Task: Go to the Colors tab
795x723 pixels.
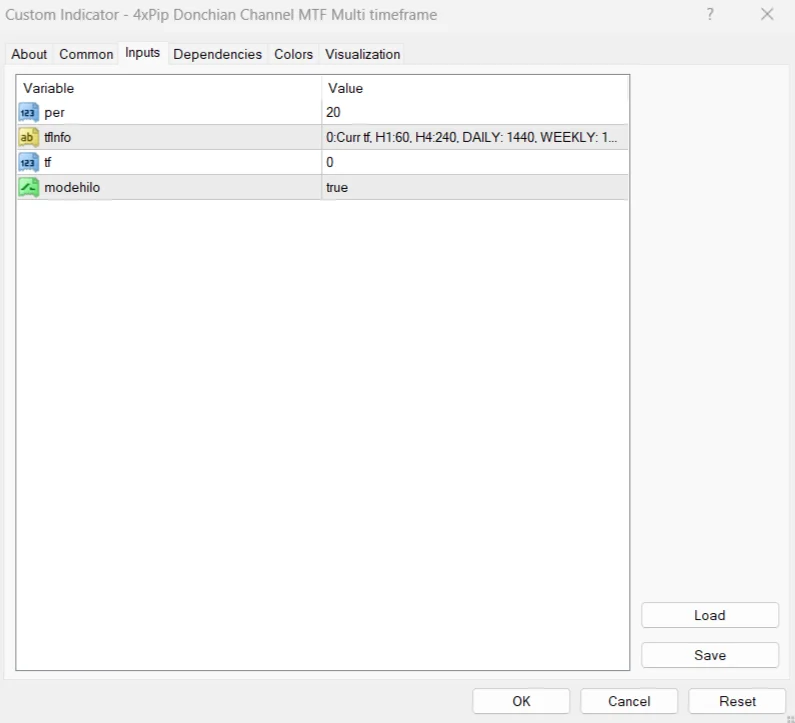Action: (294, 54)
